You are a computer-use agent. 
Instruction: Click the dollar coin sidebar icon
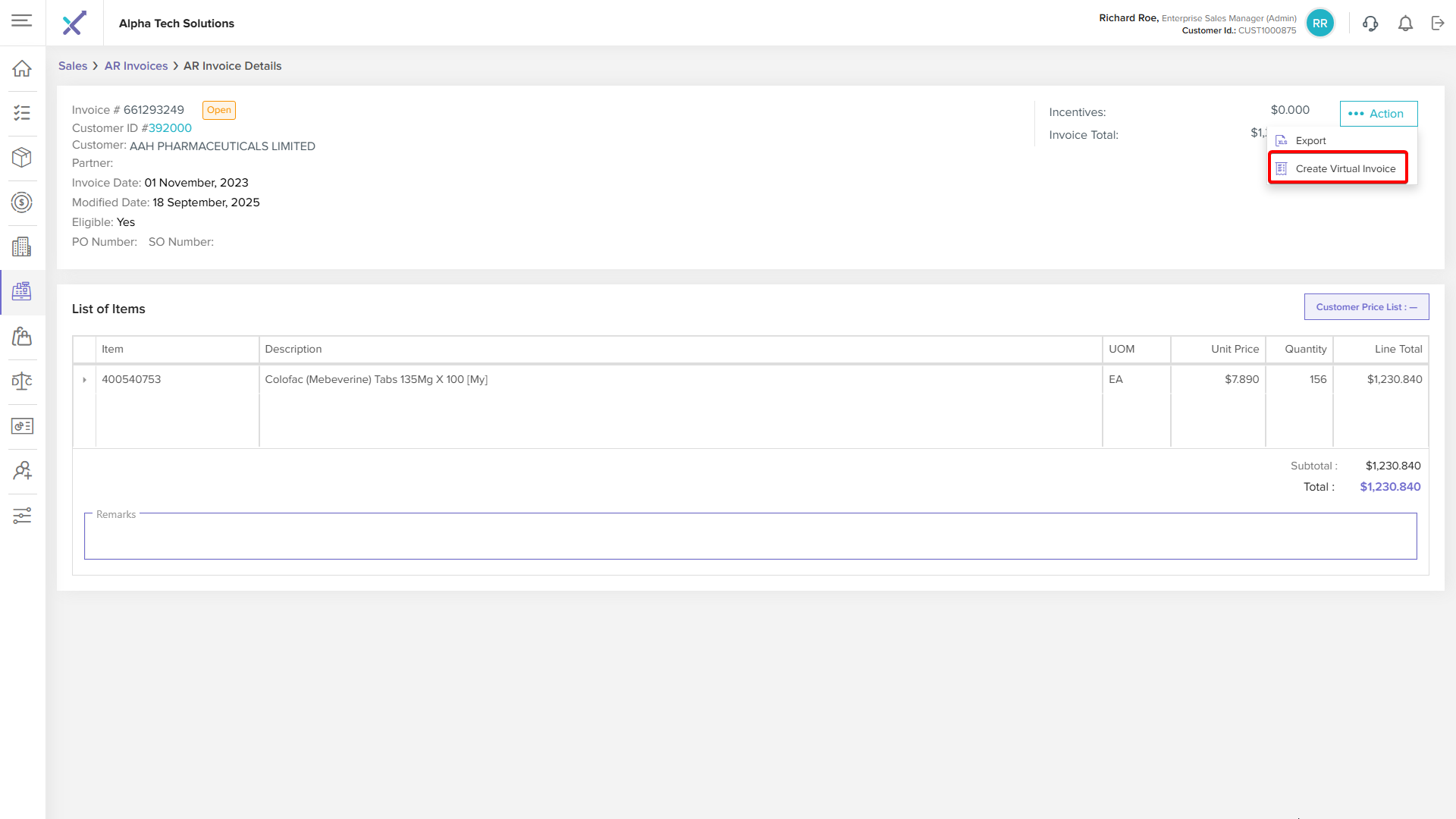point(22,202)
